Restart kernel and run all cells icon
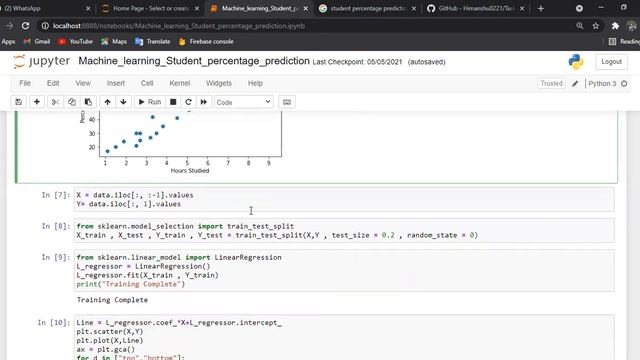 coord(204,102)
